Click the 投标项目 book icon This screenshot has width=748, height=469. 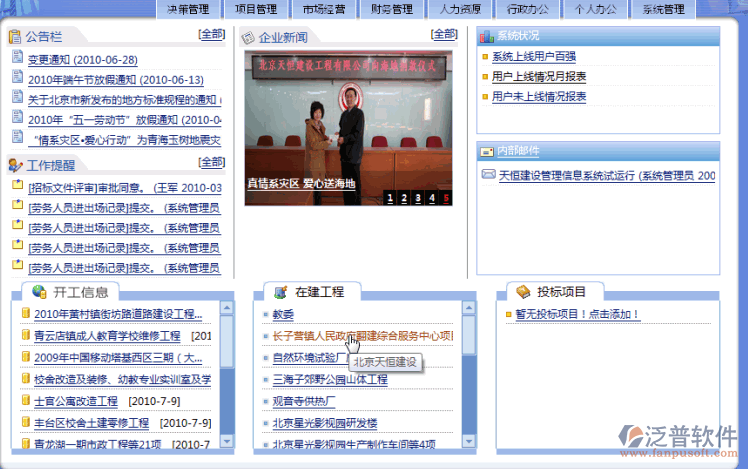coord(522,292)
